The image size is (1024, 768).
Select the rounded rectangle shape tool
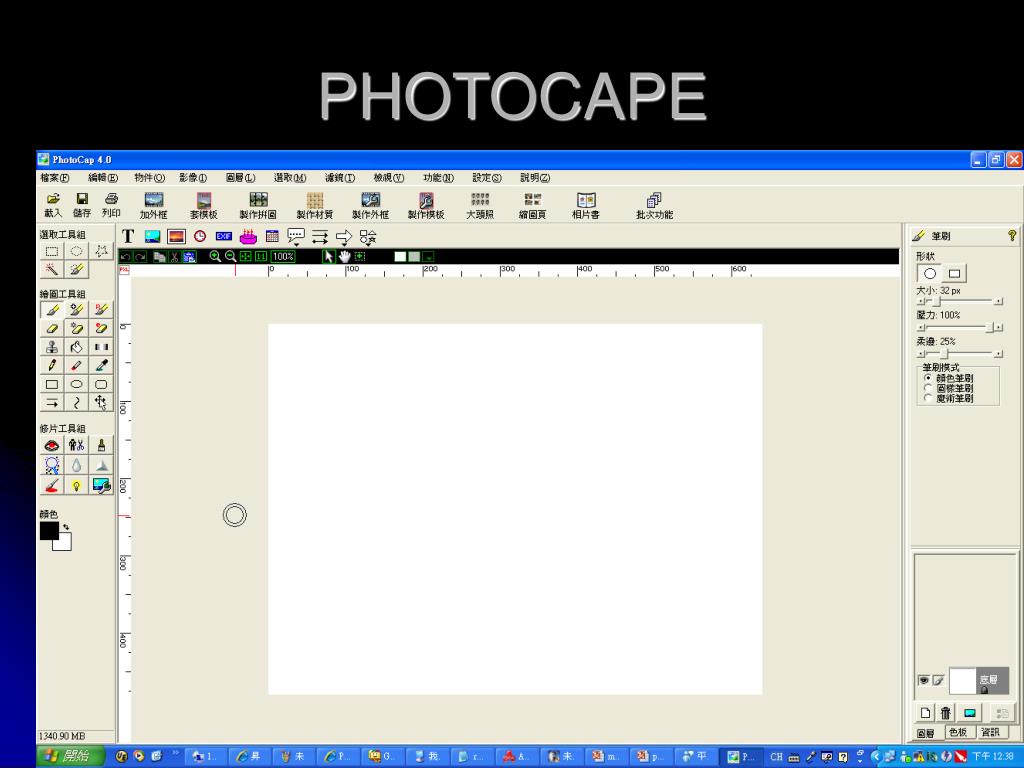pyautogui.click(x=101, y=384)
